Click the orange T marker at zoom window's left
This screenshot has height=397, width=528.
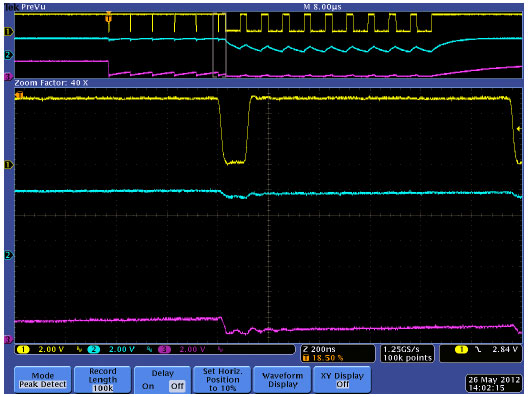19,95
